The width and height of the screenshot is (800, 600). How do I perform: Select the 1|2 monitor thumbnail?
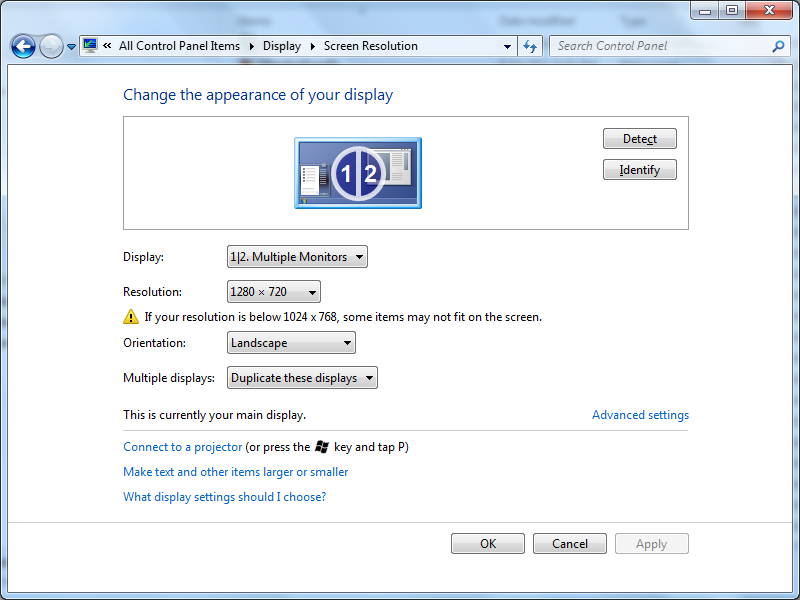point(358,173)
